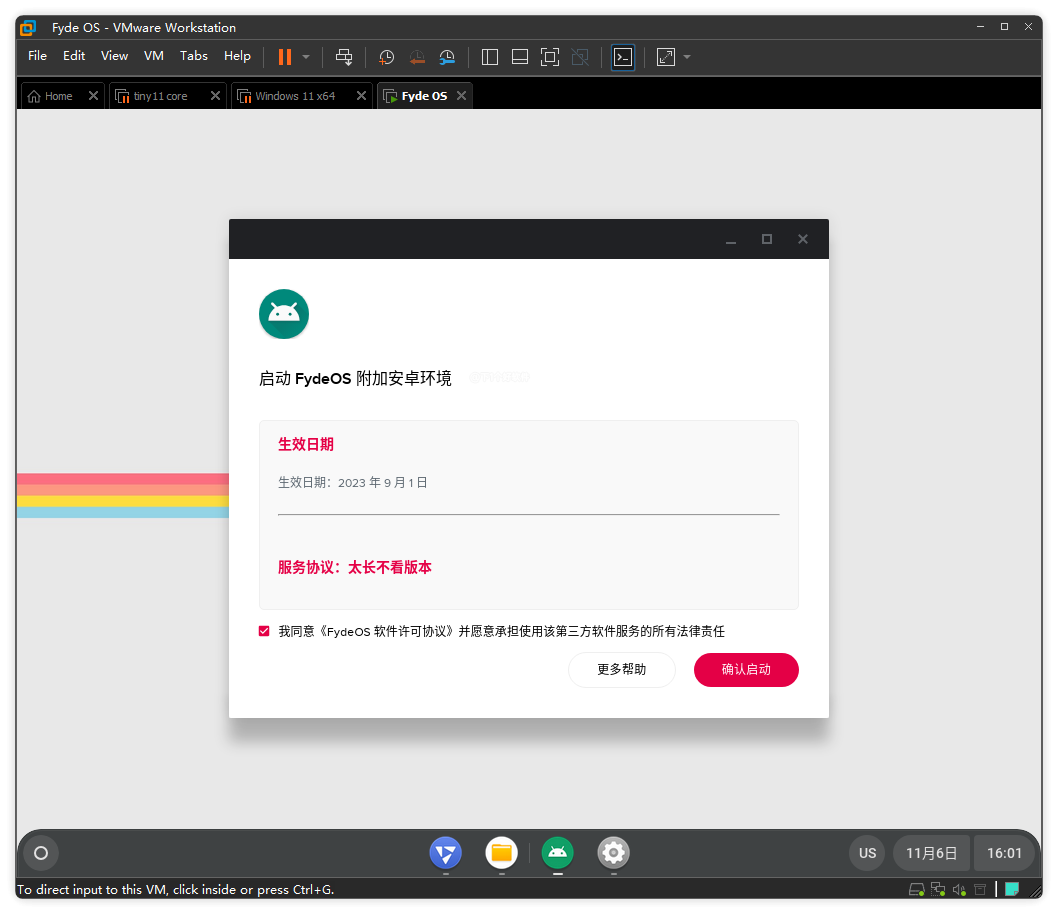Click the 更多帮助 button
The width and height of the screenshot is (1058, 914).
(622, 670)
